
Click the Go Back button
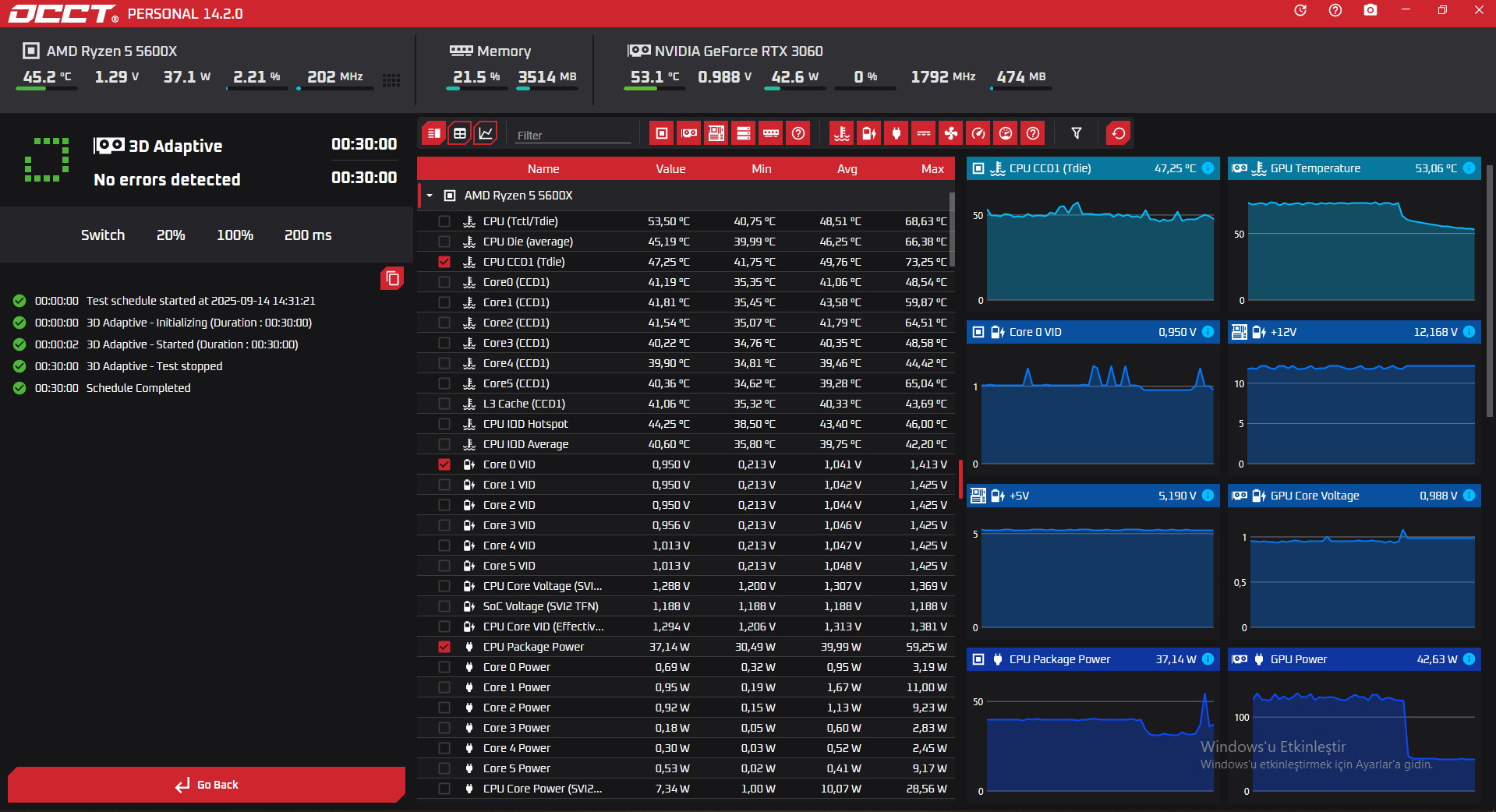207,785
